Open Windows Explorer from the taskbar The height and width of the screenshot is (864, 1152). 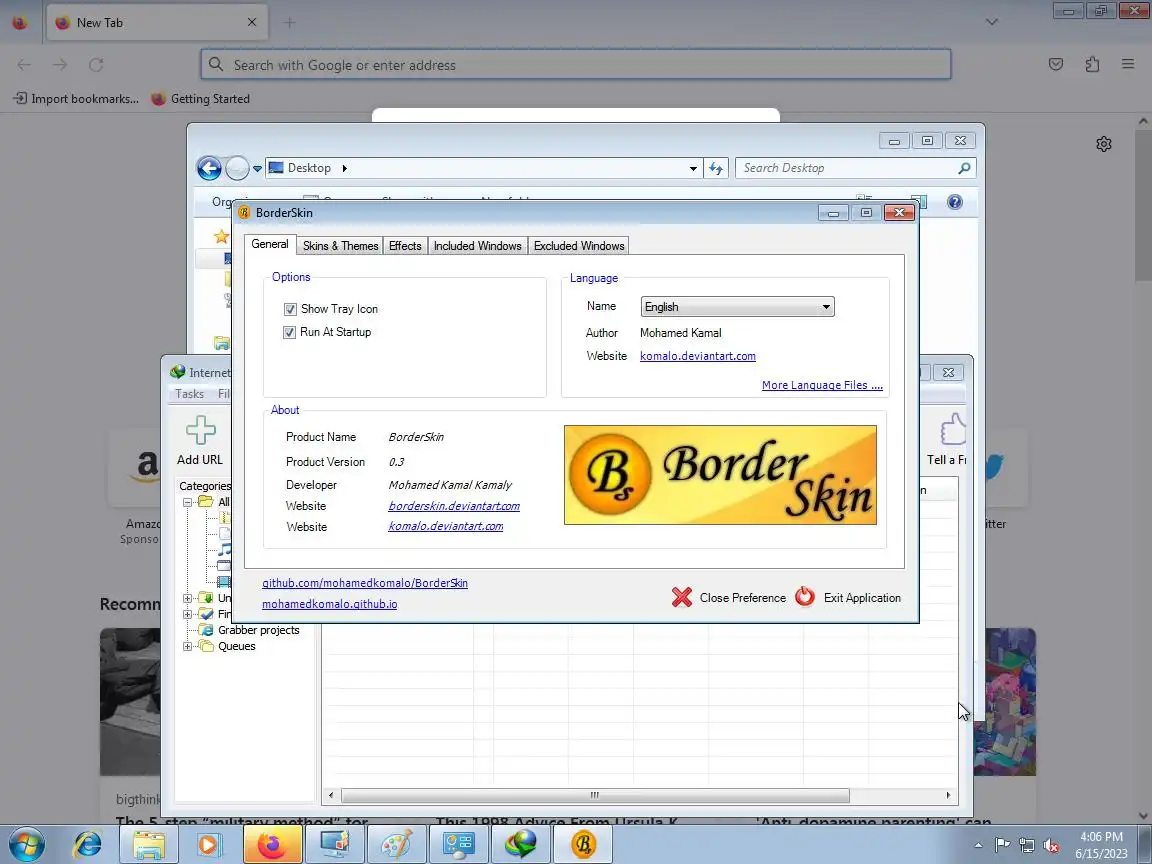click(x=148, y=844)
